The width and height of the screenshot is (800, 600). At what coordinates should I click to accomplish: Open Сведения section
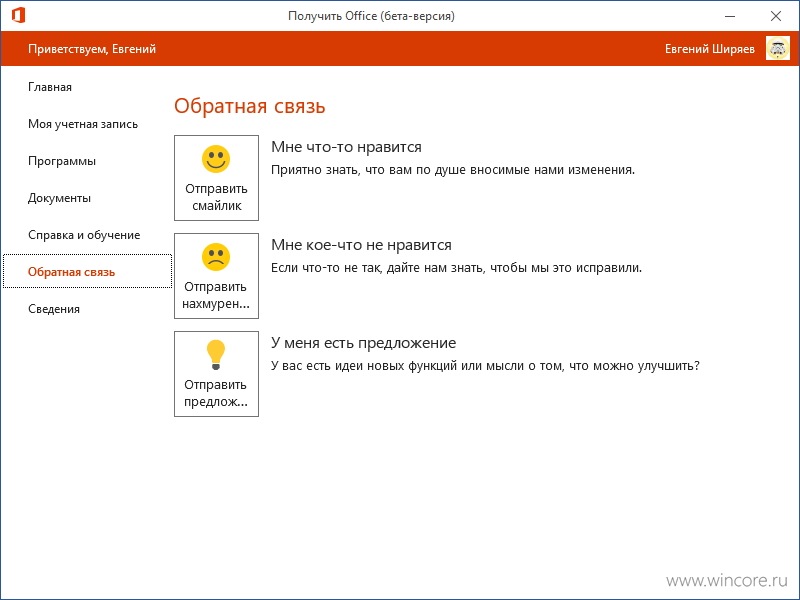[x=54, y=309]
